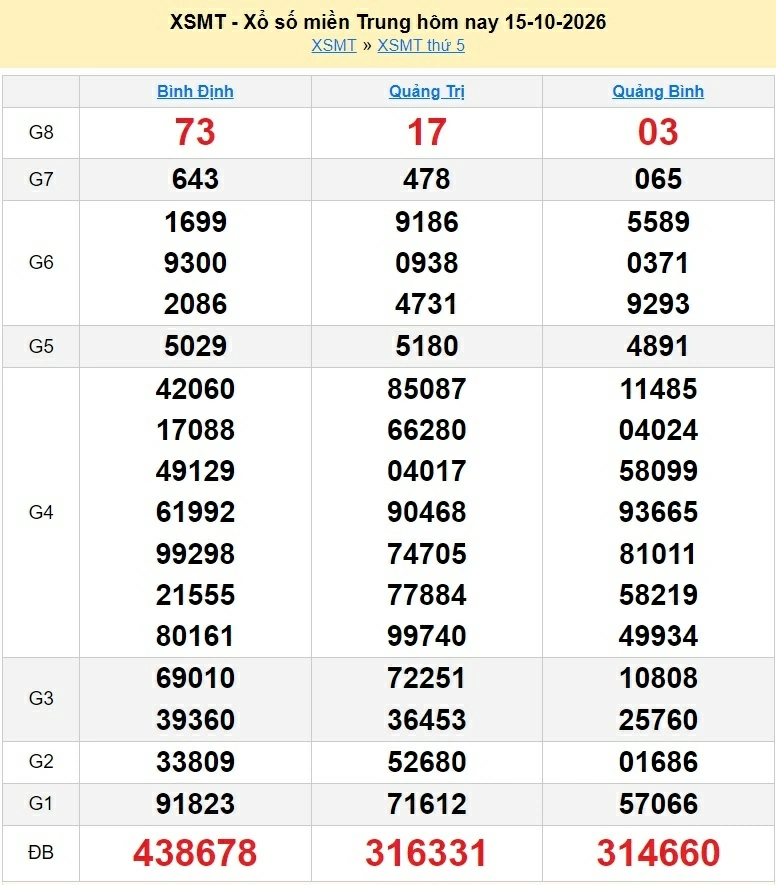This screenshot has height=885, width=776.
Task: Click the G1 number 71612
Action: point(427,804)
